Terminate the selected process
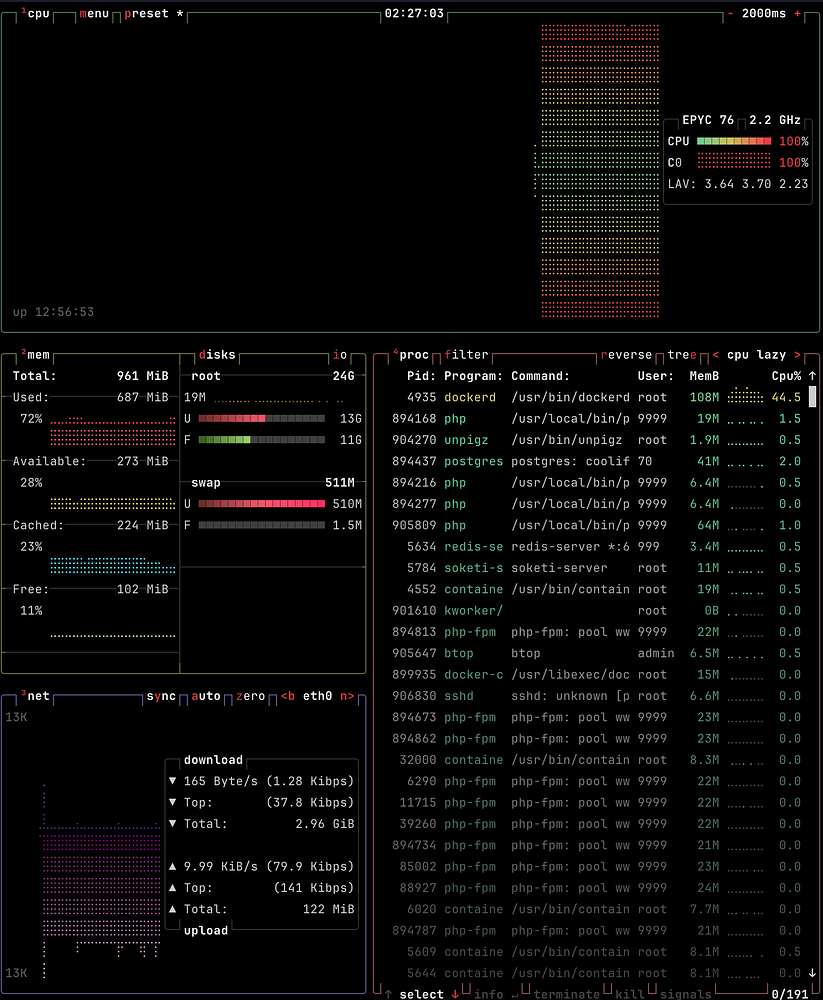 pyautogui.click(x=567, y=994)
